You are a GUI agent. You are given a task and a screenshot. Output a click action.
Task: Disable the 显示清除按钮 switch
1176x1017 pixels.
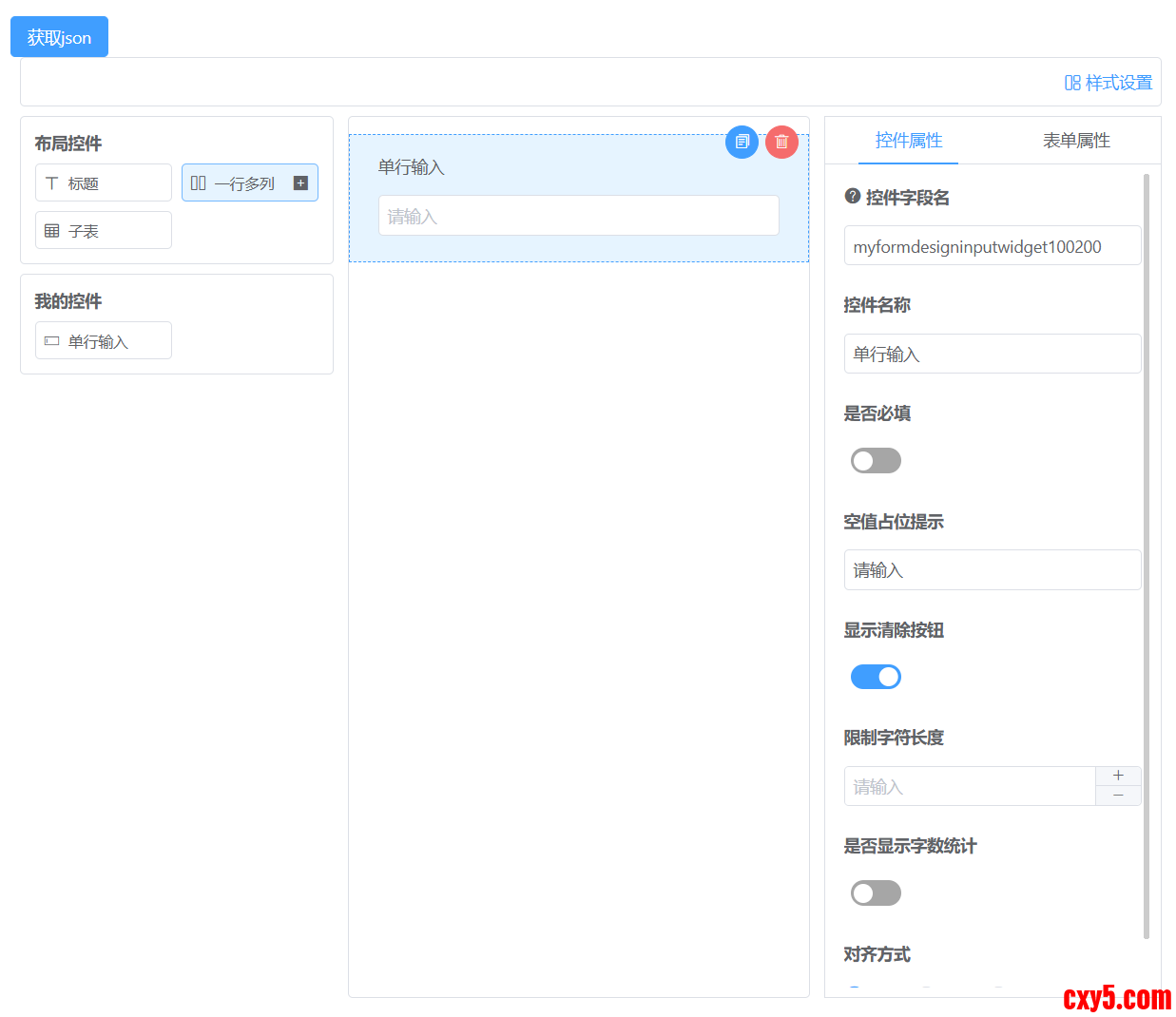click(x=876, y=677)
